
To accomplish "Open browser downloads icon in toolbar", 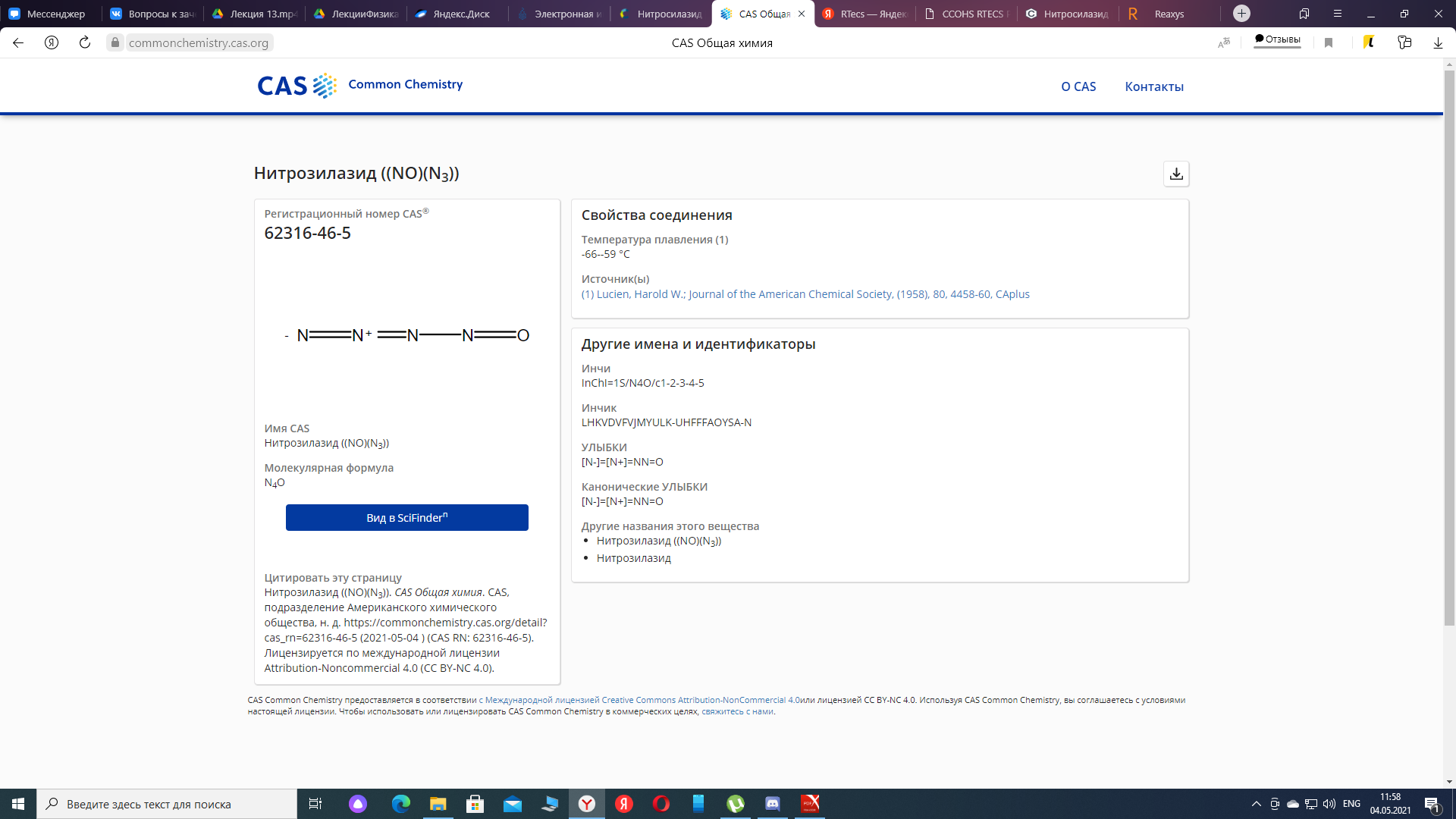I will (x=1438, y=42).
